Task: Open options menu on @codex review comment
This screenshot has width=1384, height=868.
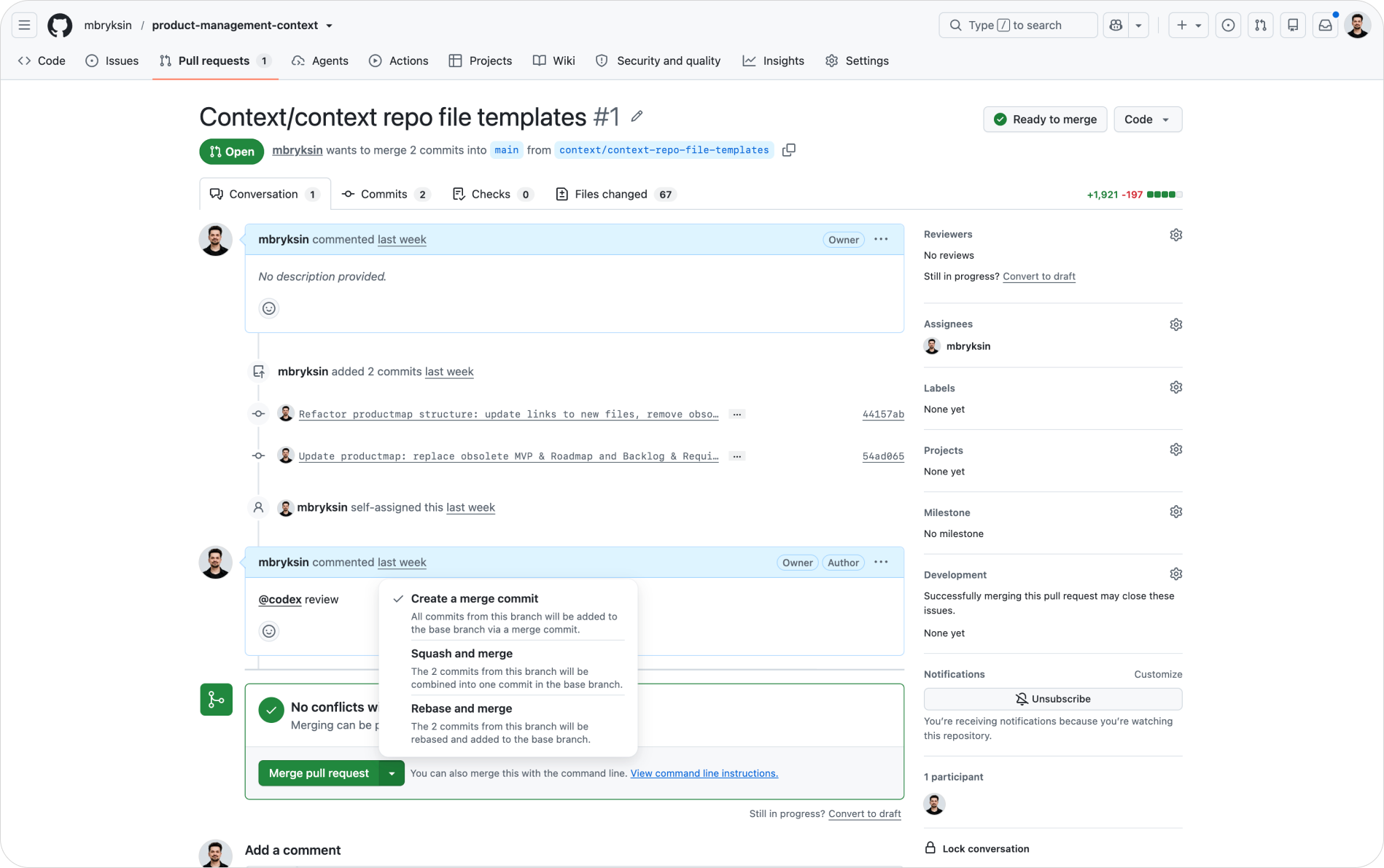Action: (881, 562)
